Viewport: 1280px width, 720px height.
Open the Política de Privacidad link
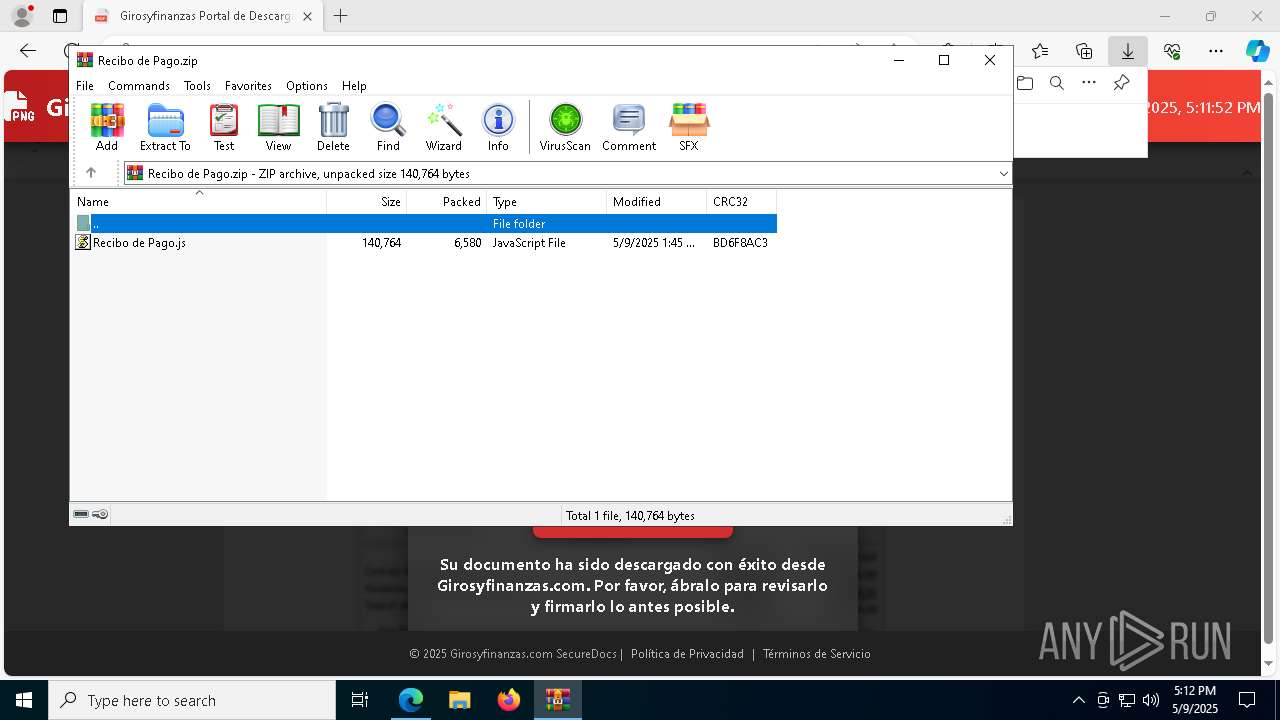coord(687,654)
